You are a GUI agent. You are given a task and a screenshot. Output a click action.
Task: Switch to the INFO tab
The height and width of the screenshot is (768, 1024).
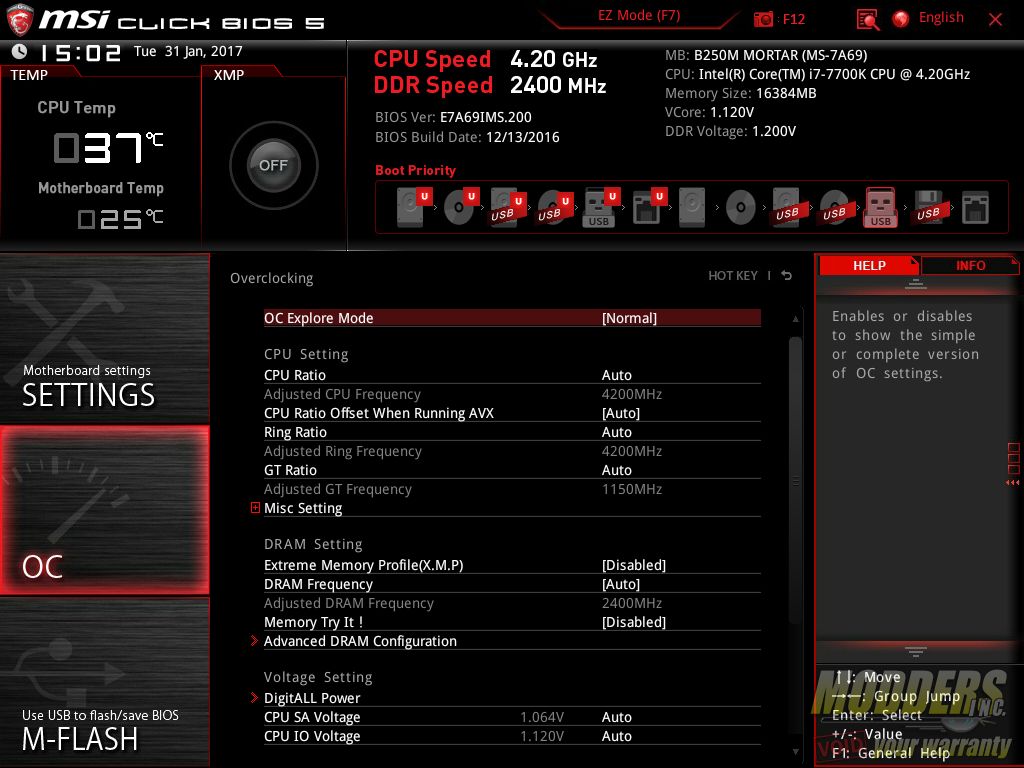point(970,265)
